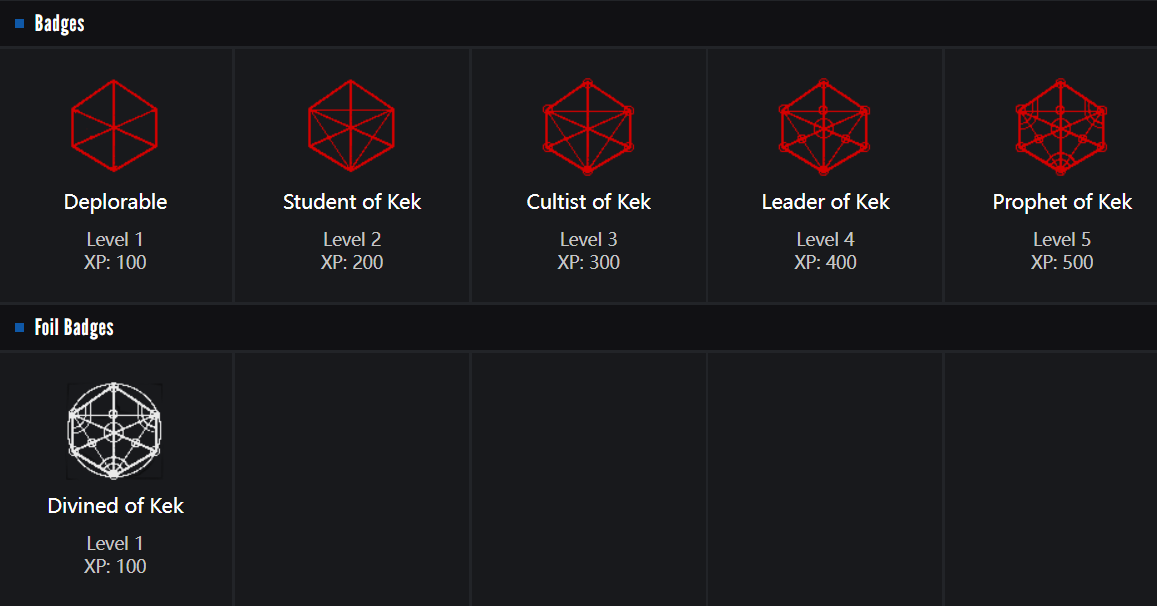
Task: Click the blue square beside Foil Badges
Action: tap(19, 328)
